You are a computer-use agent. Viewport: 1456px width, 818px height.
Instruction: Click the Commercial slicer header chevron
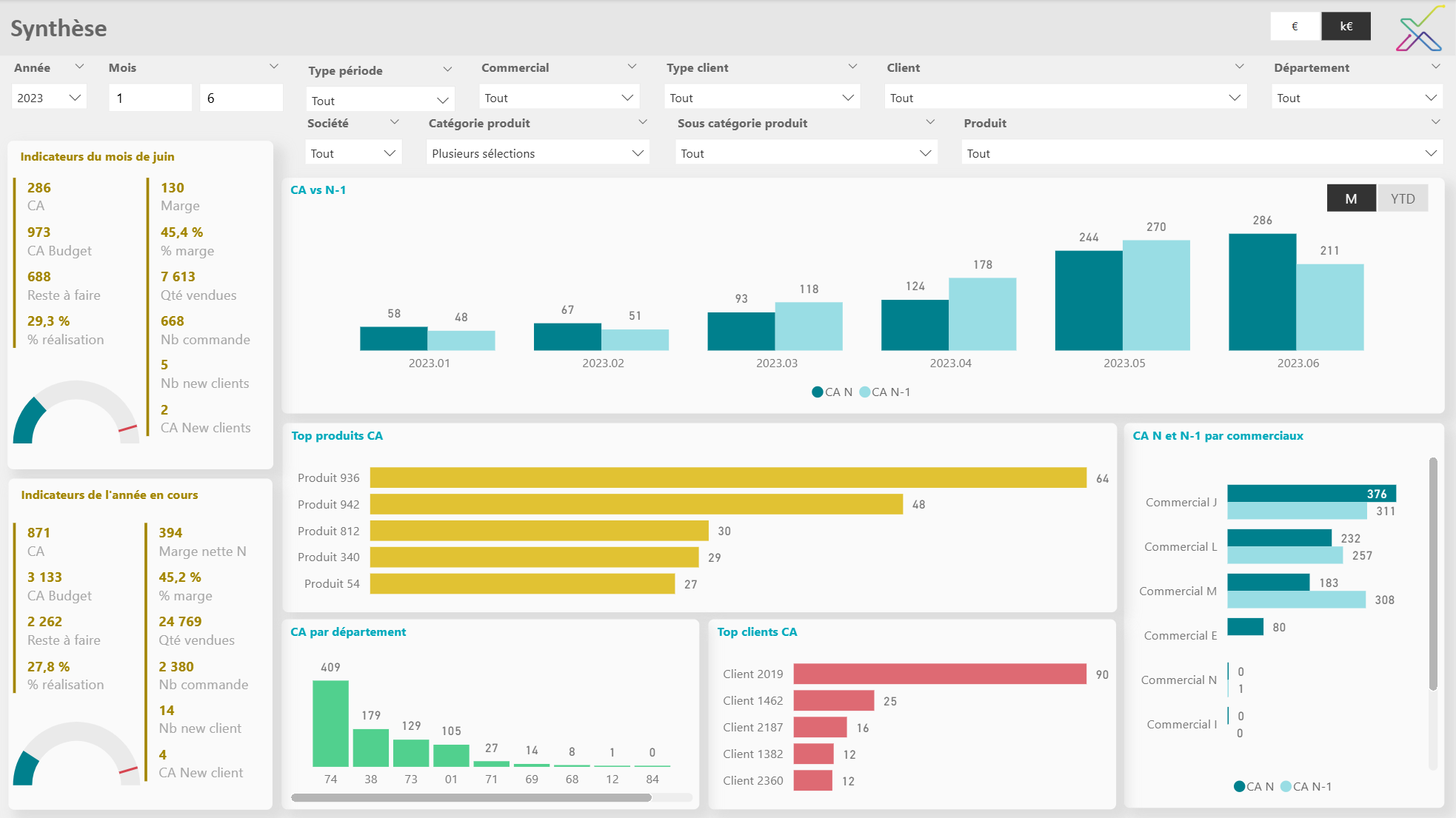(x=632, y=67)
